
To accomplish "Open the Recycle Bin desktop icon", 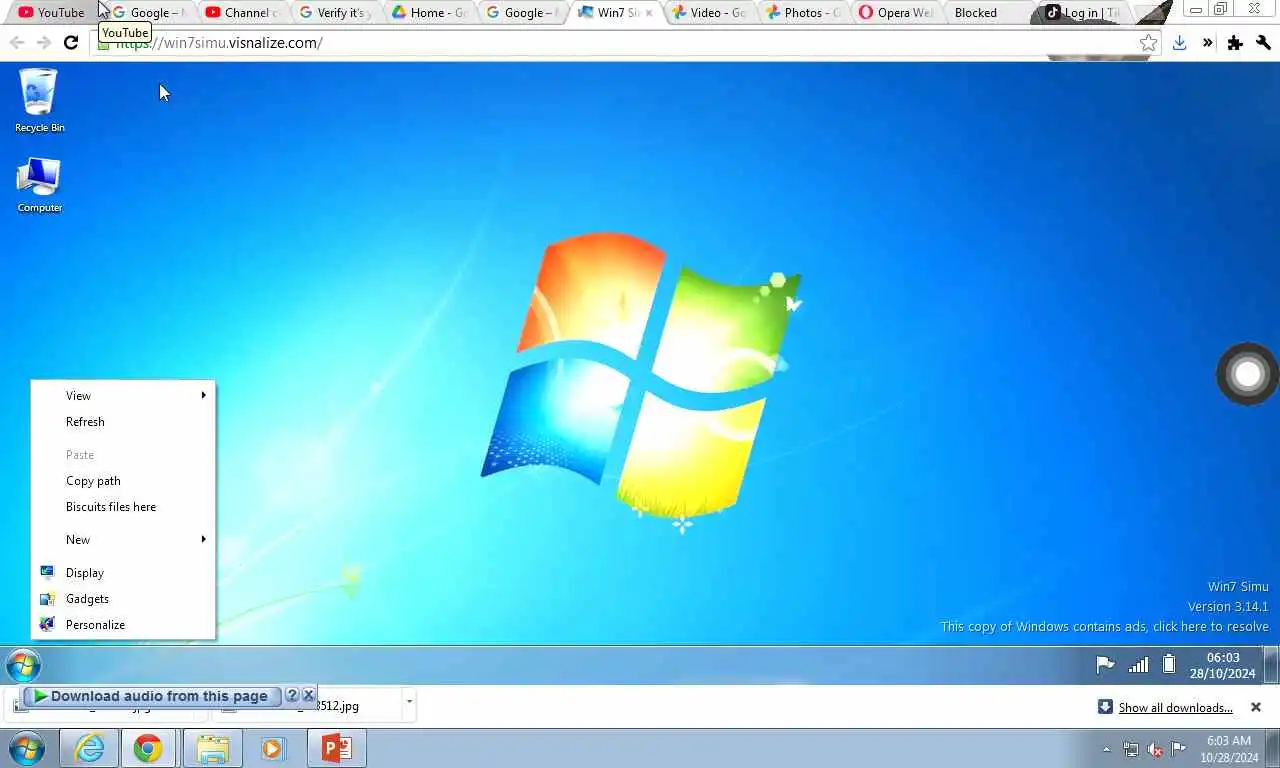I will [39, 100].
